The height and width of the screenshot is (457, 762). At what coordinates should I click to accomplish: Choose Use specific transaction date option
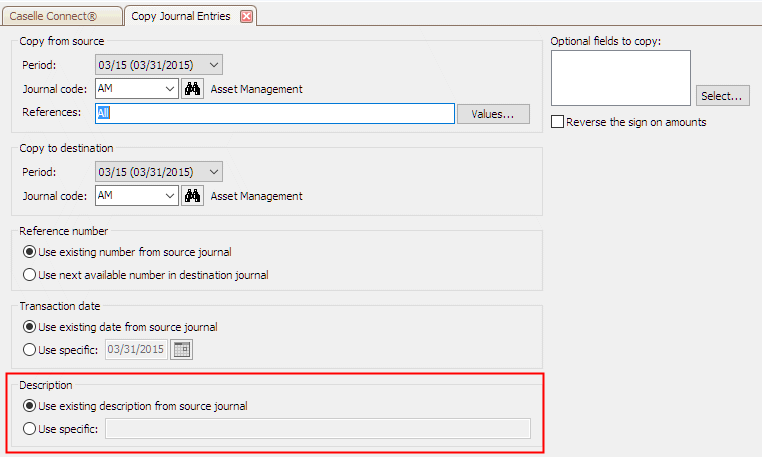(x=29, y=349)
